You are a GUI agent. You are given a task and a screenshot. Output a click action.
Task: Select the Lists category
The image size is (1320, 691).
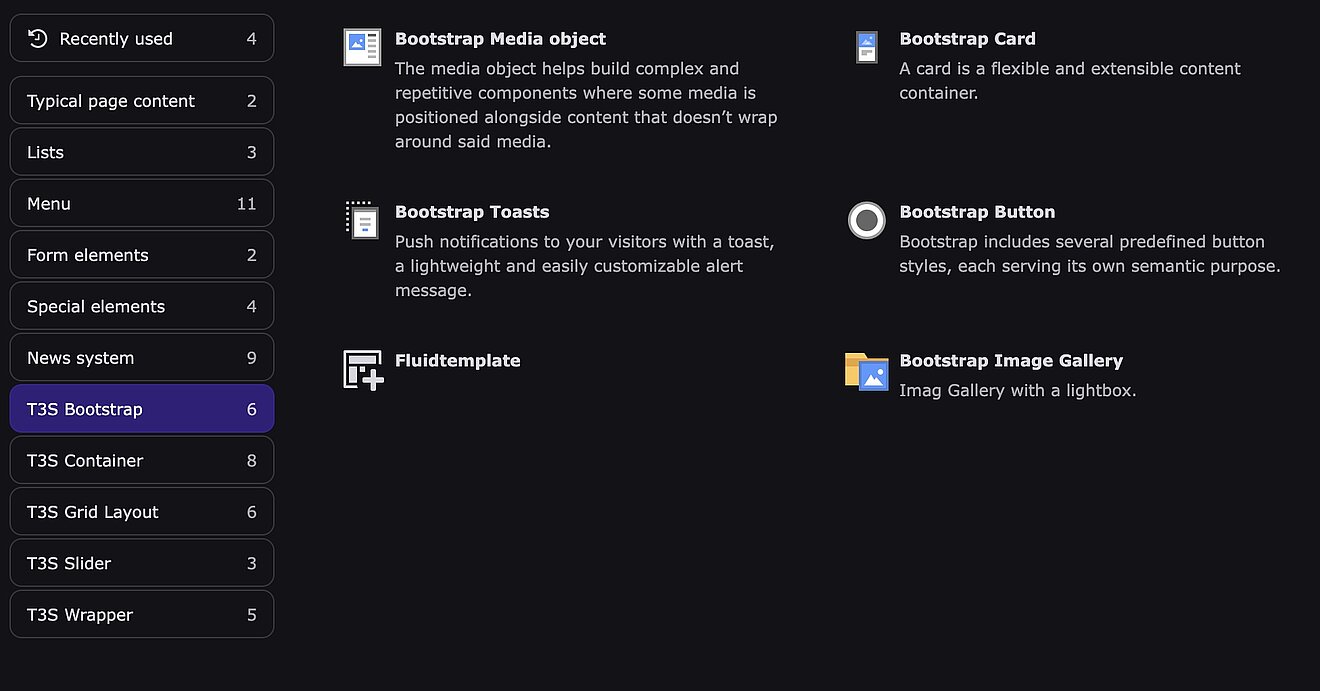pos(142,152)
